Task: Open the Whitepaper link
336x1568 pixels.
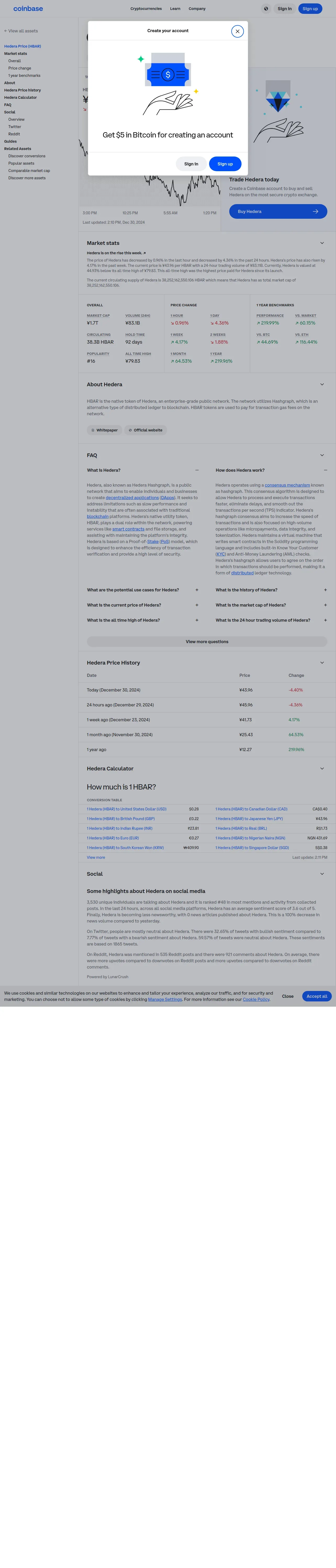Action: click(x=104, y=430)
